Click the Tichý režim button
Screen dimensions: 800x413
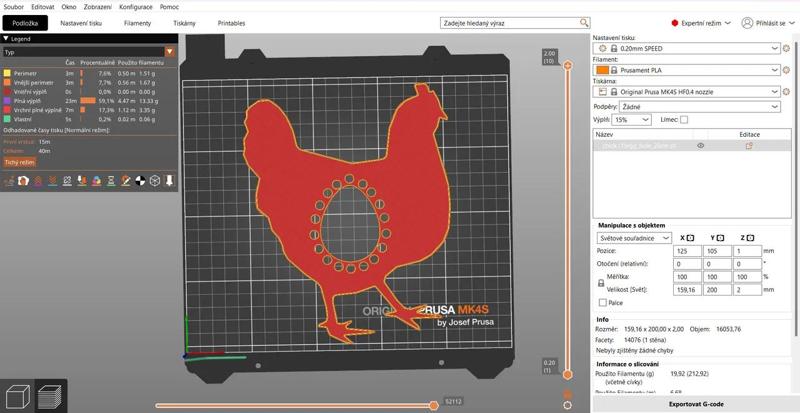20,162
